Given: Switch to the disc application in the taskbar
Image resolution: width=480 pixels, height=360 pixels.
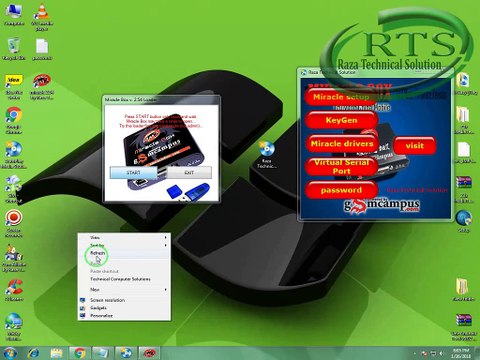Looking at the screenshot, I should pyautogui.click(x=126, y=353).
